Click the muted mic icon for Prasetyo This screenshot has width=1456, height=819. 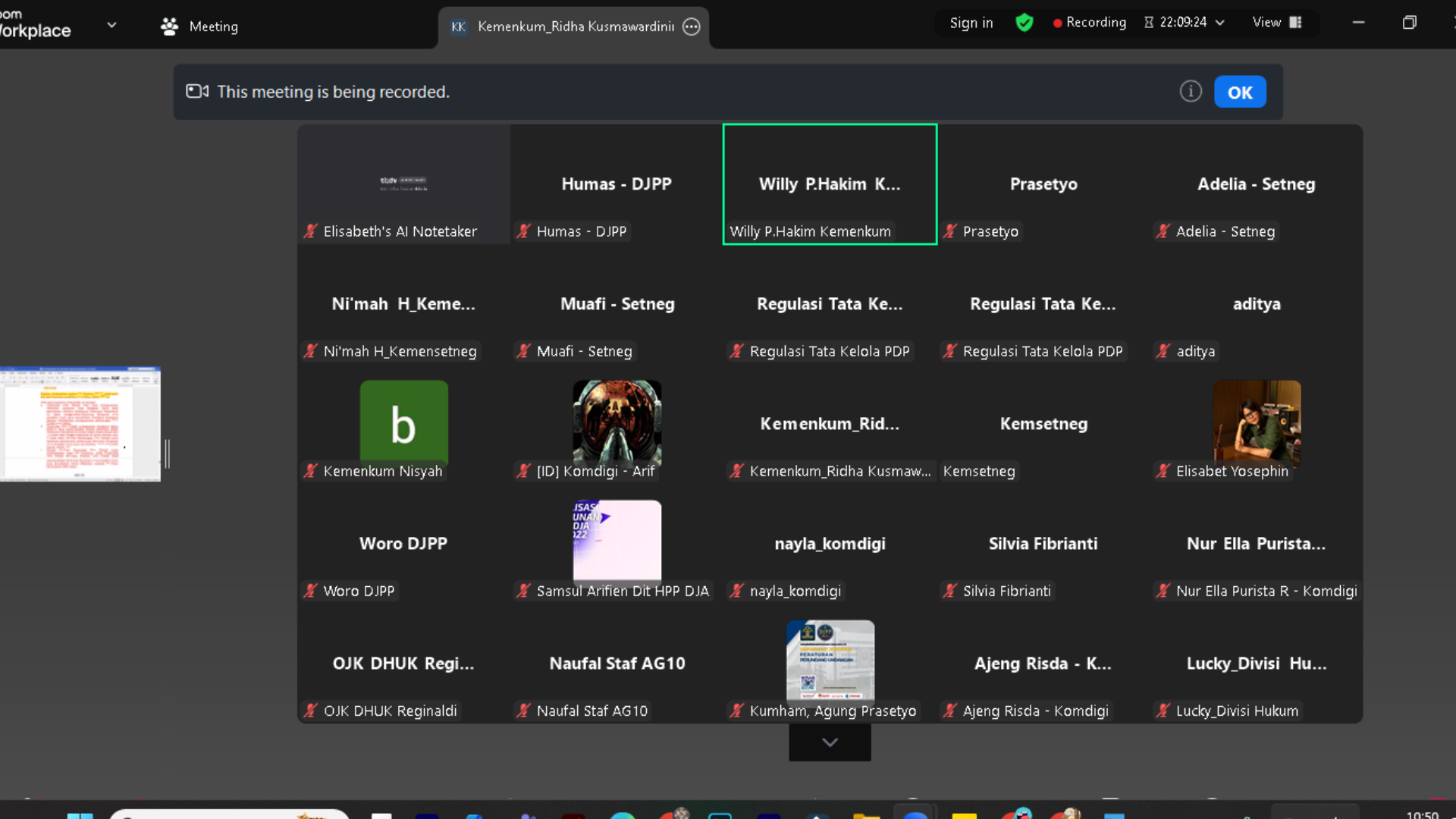click(x=949, y=231)
